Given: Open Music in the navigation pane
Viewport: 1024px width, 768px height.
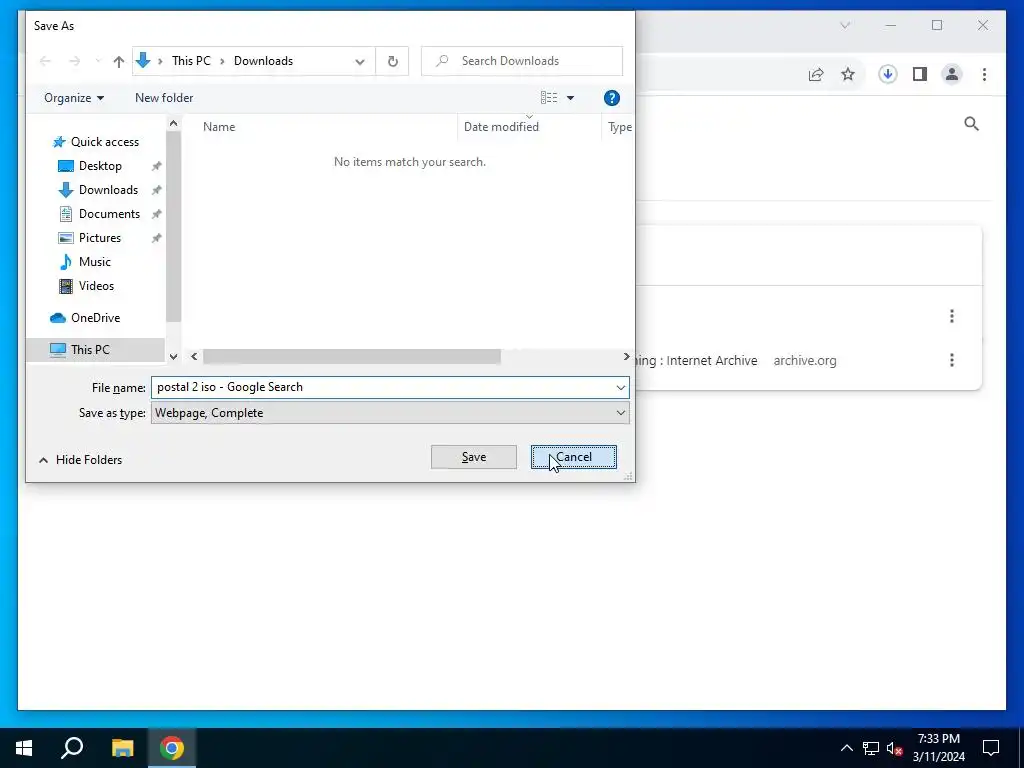Looking at the screenshot, I should (95, 262).
